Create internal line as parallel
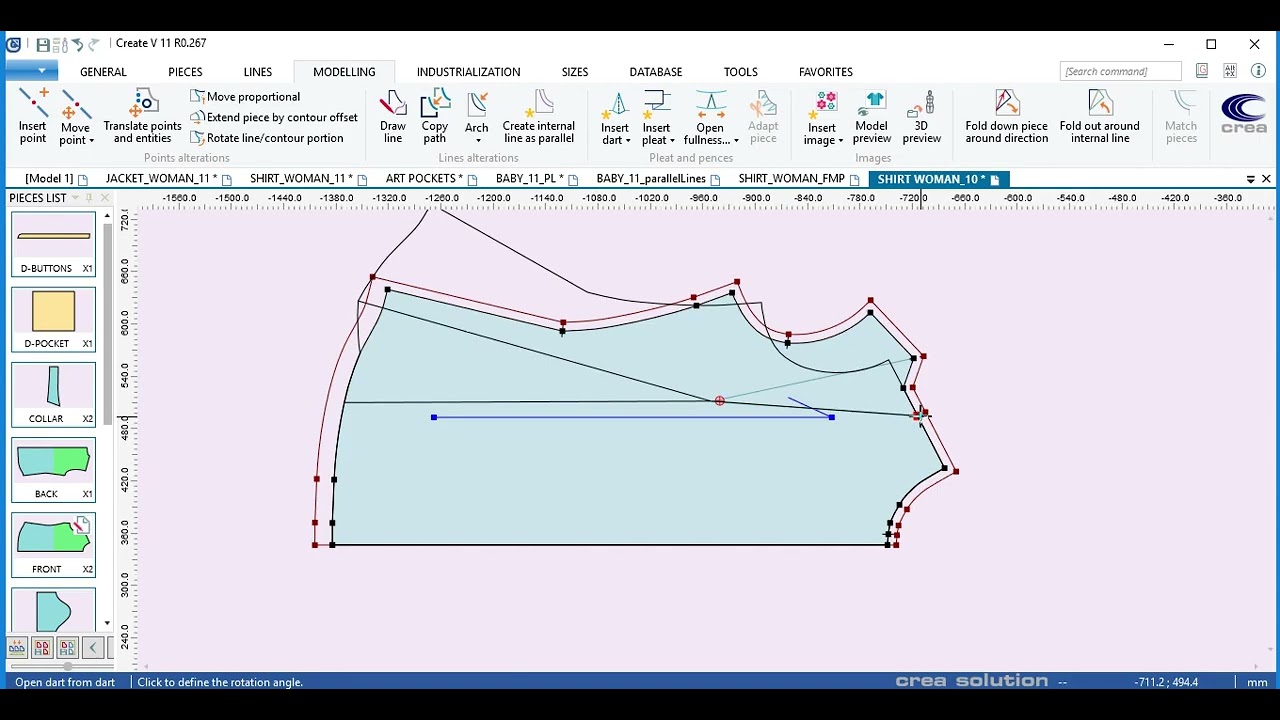 [539, 117]
